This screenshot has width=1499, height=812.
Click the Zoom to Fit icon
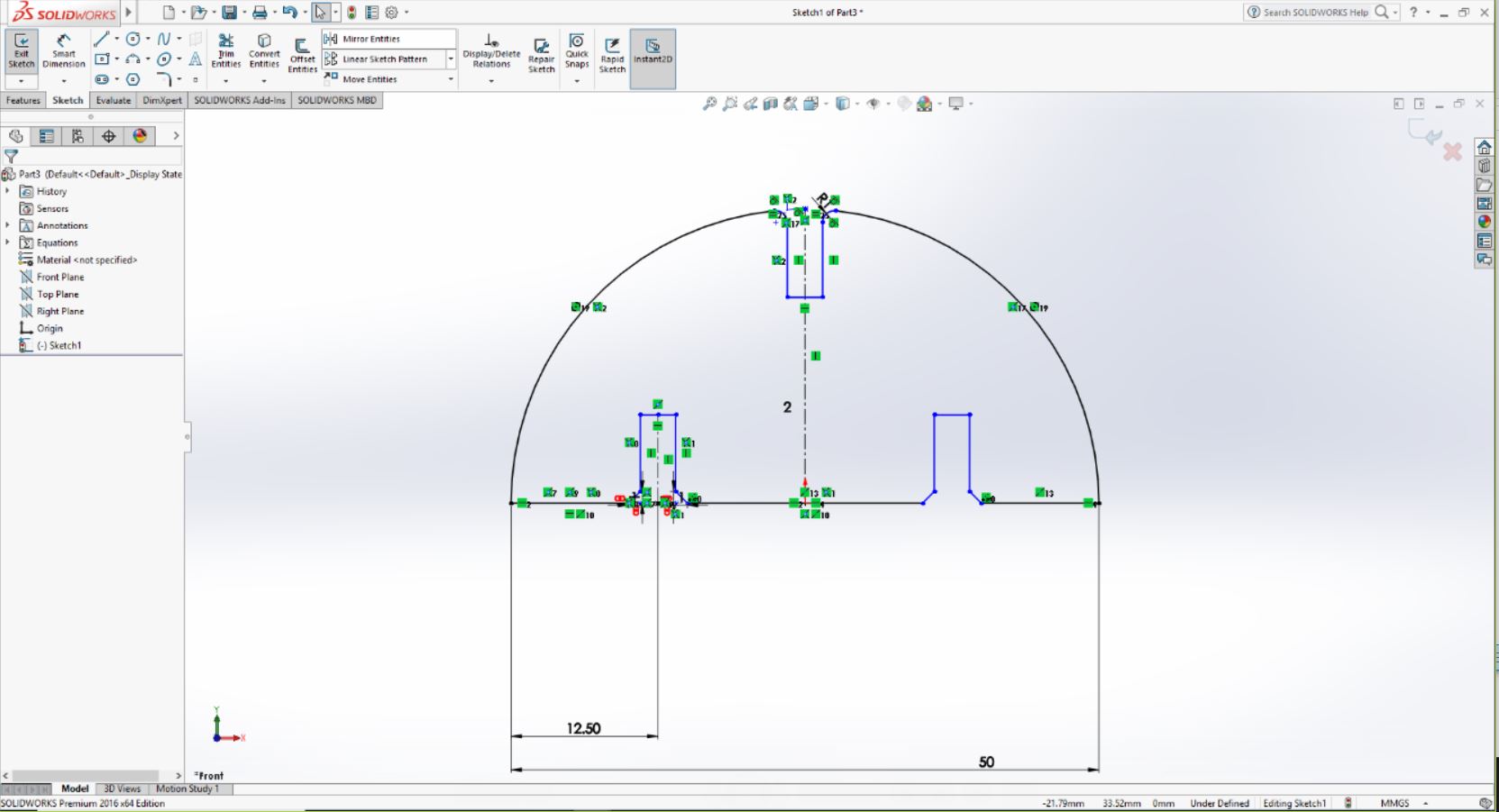pyautogui.click(x=709, y=104)
